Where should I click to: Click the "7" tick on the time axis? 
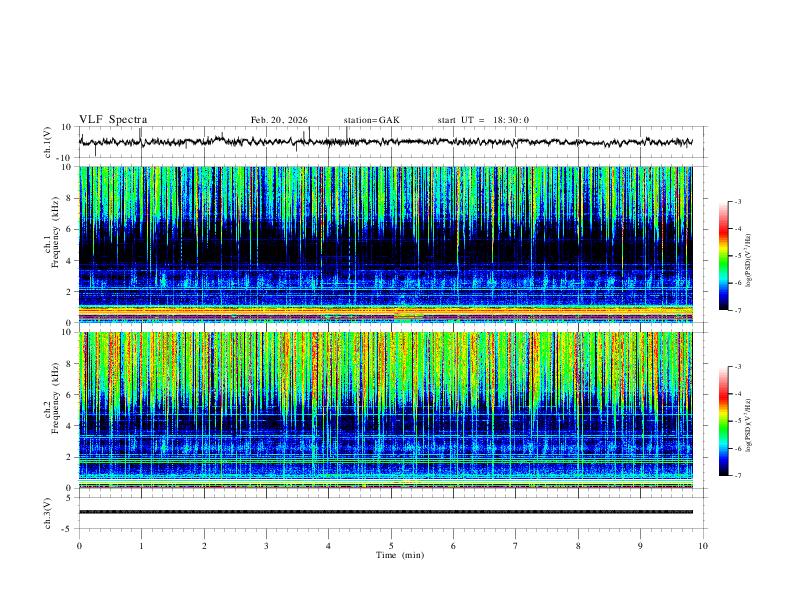pyautogui.click(x=516, y=546)
